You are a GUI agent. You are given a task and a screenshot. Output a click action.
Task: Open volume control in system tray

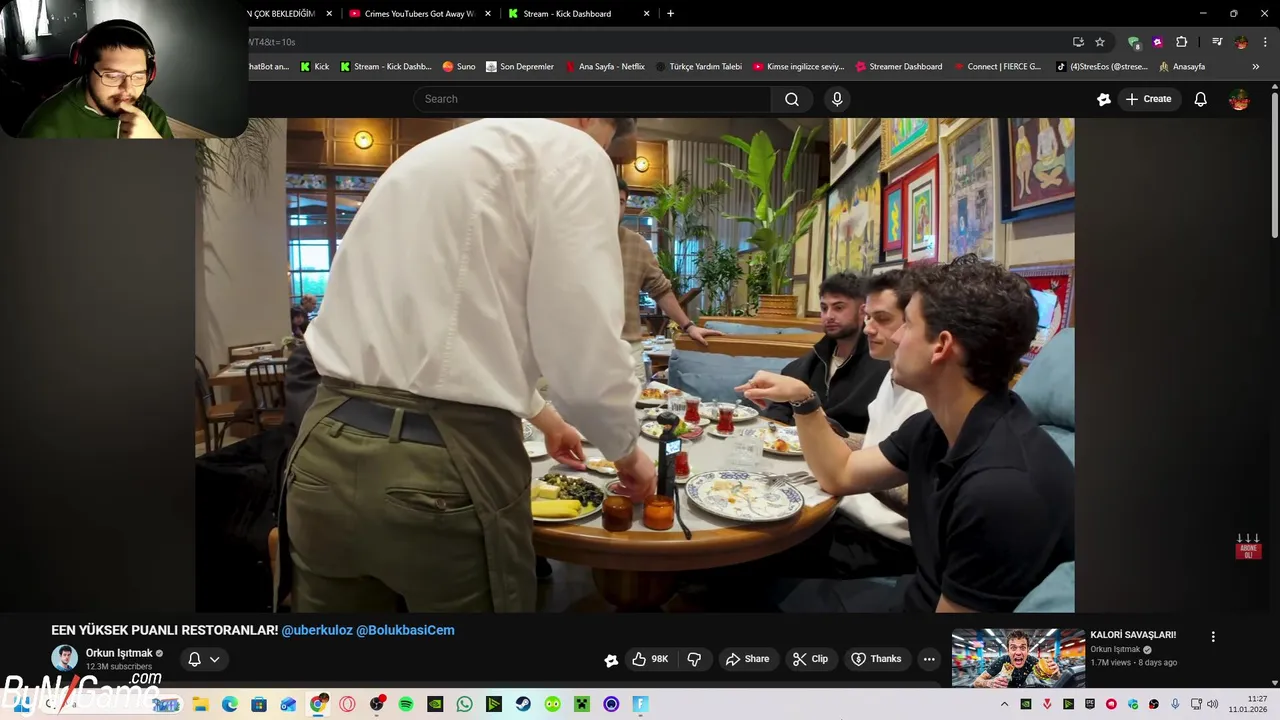coord(1213,704)
